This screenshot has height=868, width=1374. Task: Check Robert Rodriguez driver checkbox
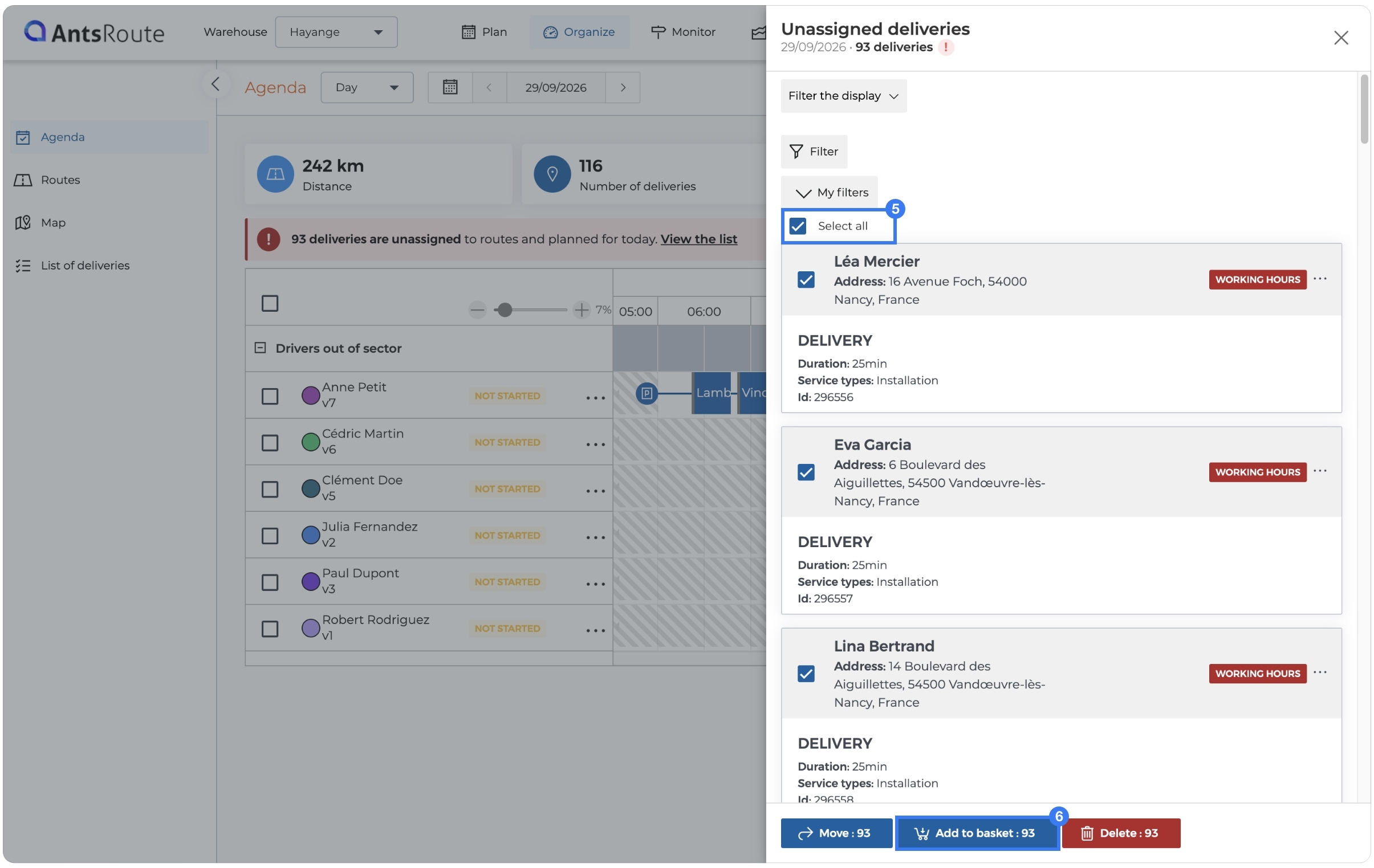coord(269,629)
